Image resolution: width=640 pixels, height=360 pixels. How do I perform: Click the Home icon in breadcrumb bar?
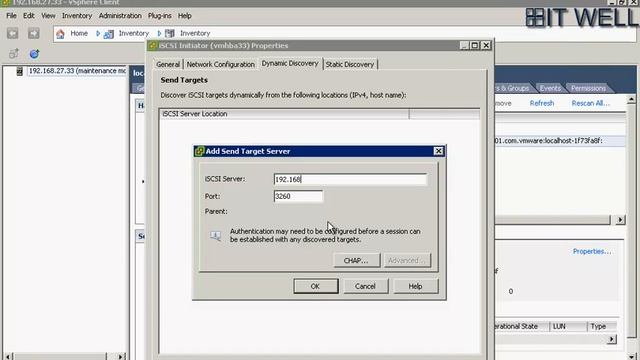coord(60,33)
